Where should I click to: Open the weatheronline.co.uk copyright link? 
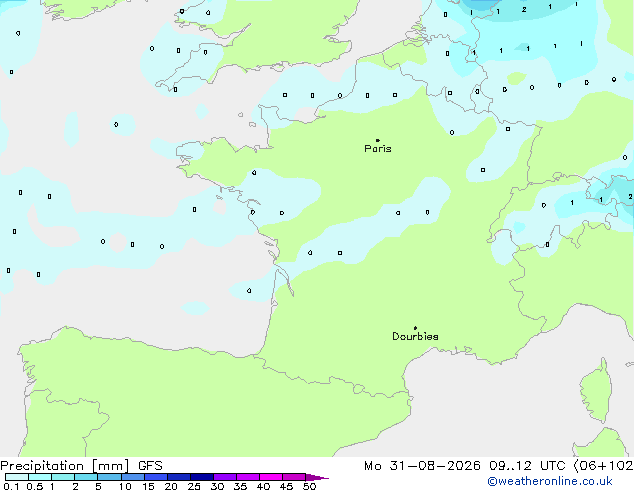(x=550, y=481)
